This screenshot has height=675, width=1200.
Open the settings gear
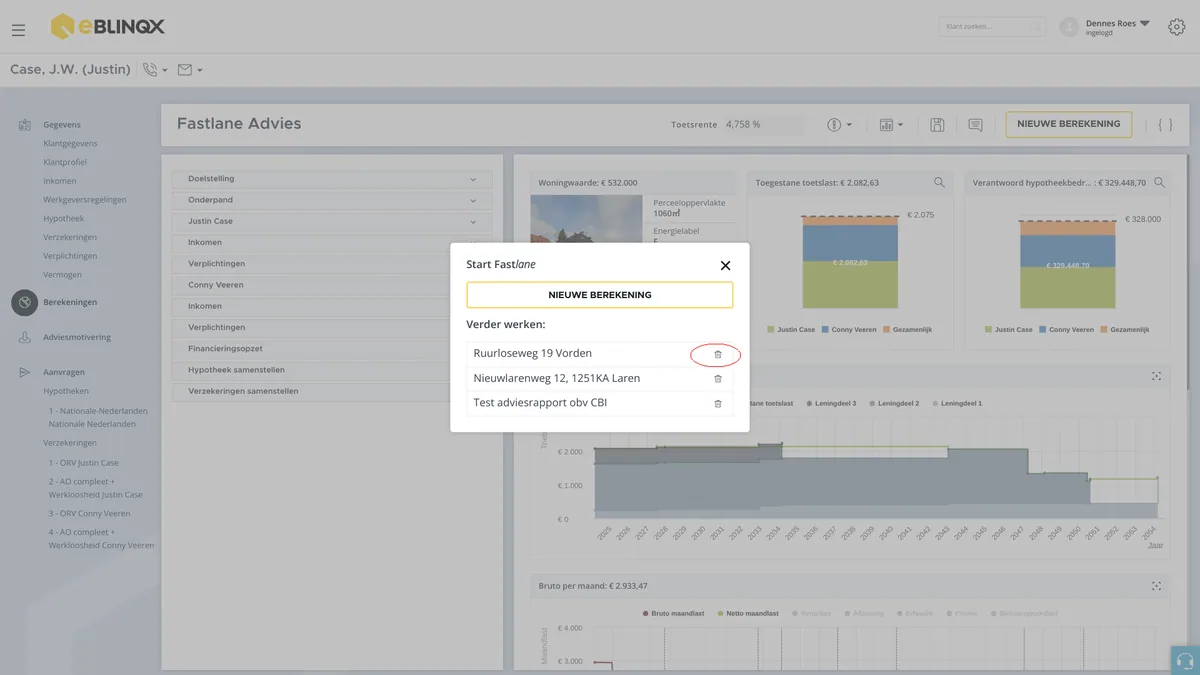click(x=1177, y=27)
